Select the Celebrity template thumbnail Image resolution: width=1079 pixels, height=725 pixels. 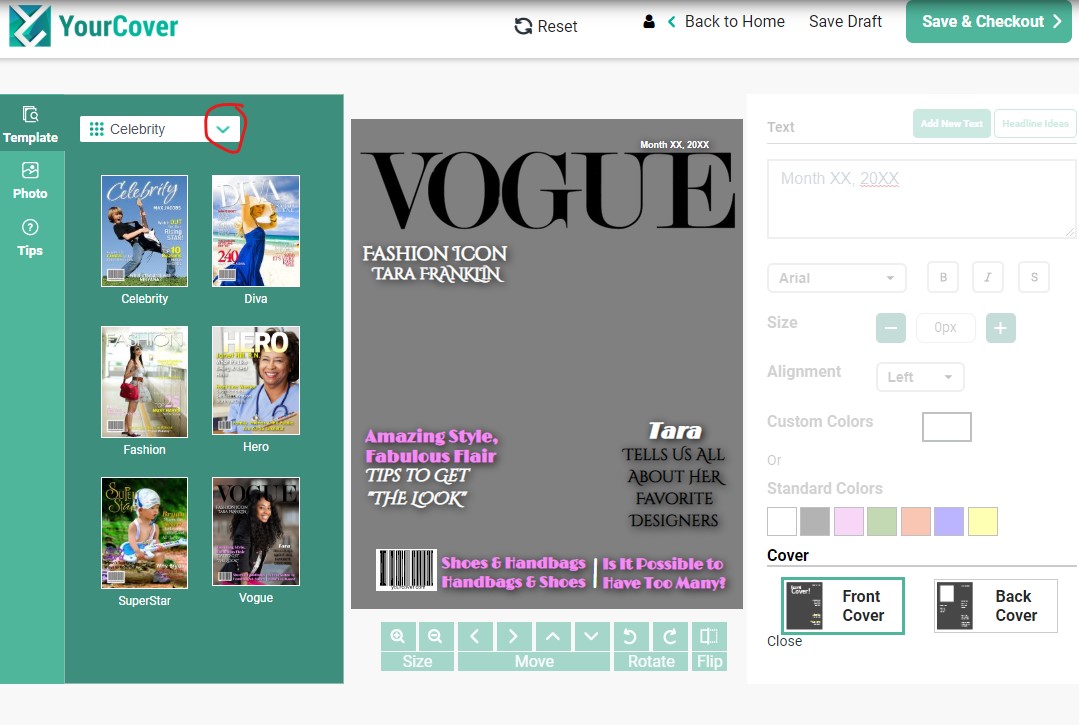coord(145,230)
